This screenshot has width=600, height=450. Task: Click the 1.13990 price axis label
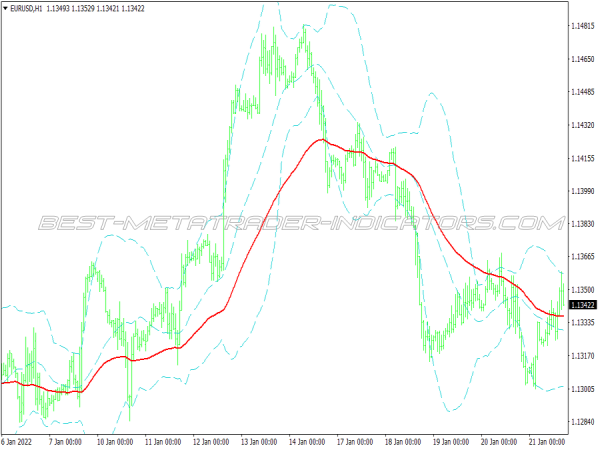click(583, 191)
